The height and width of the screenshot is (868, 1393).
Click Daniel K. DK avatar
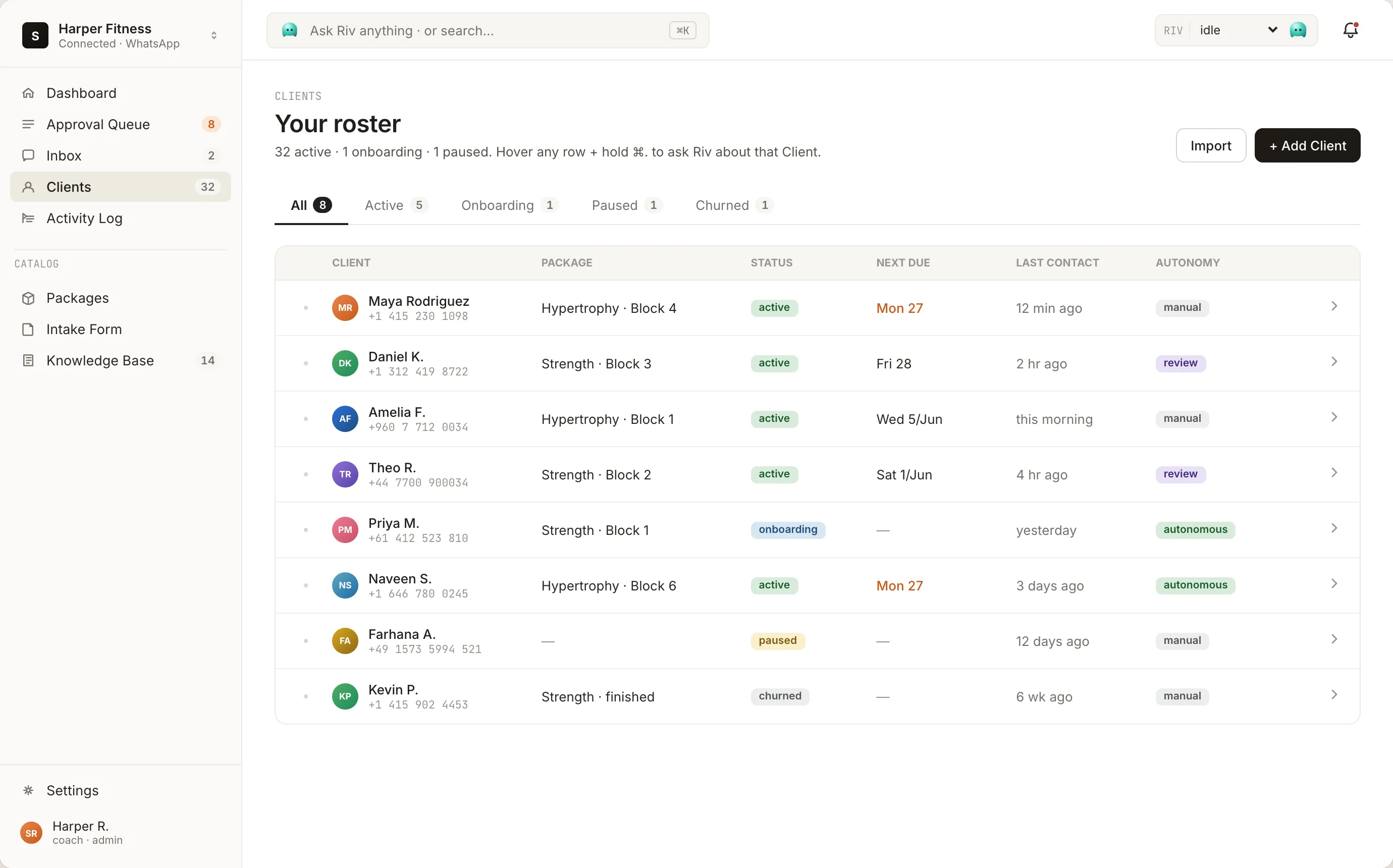[x=345, y=363]
